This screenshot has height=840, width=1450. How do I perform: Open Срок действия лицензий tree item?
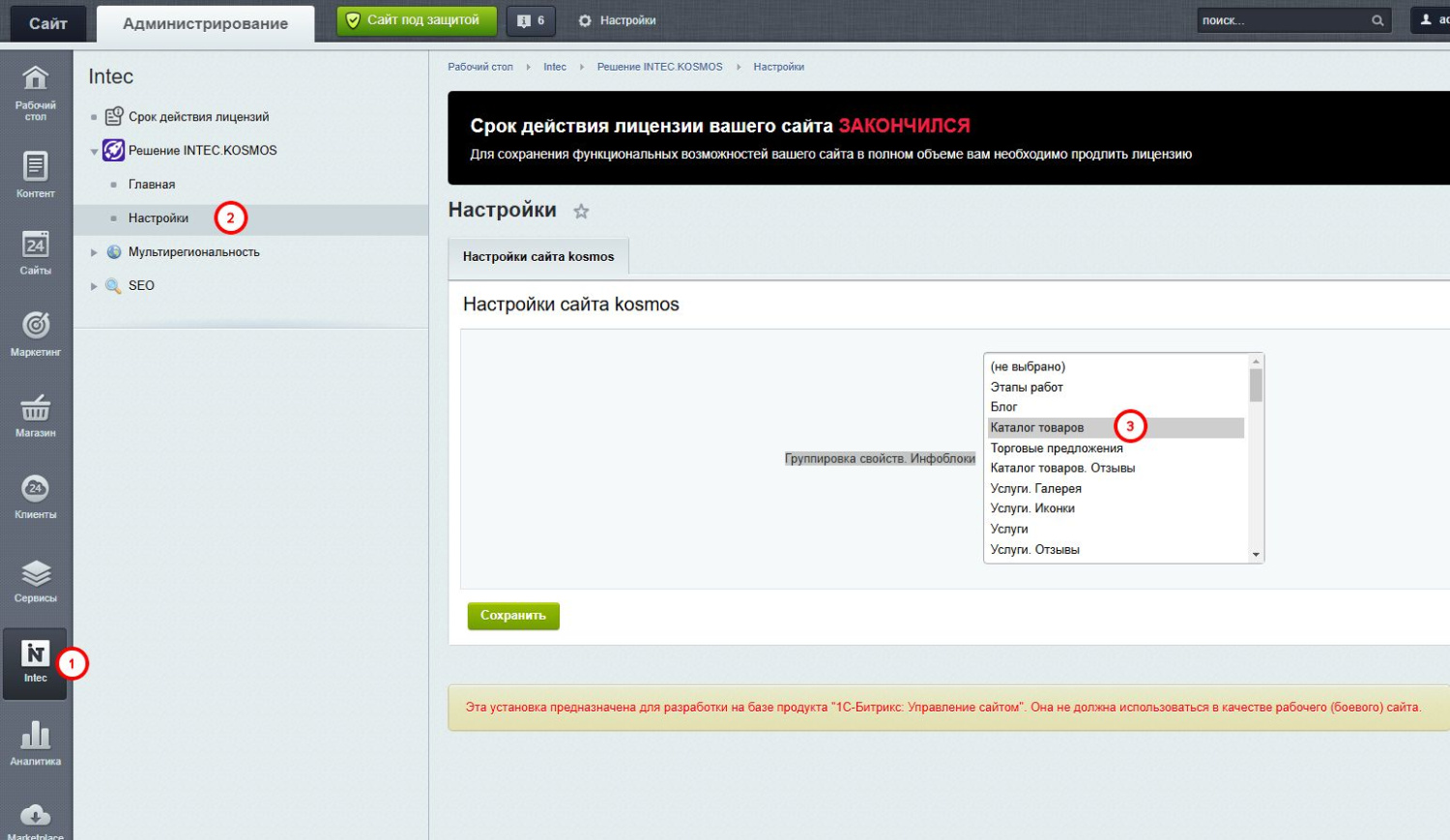coord(198,116)
